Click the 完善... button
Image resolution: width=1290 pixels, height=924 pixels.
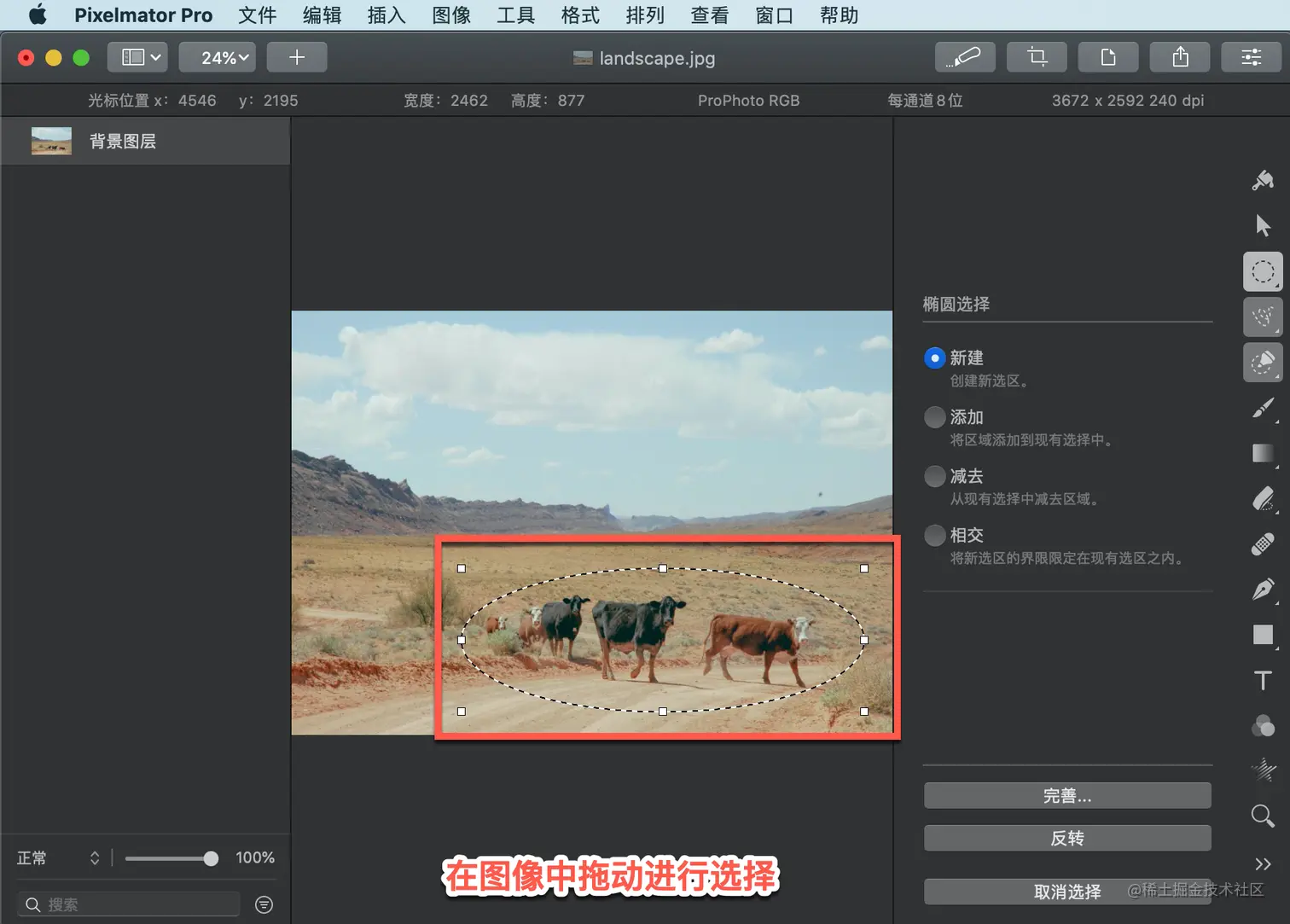click(1067, 795)
